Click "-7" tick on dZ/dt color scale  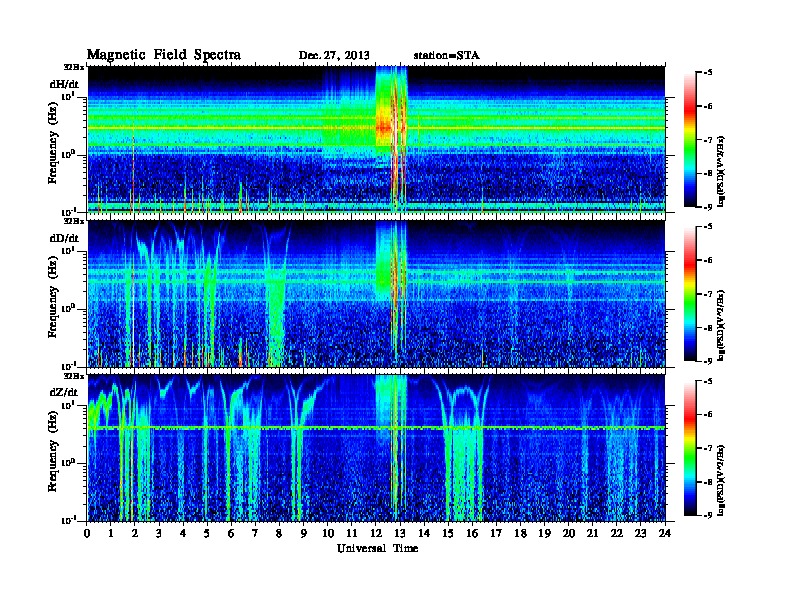point(707,448)
